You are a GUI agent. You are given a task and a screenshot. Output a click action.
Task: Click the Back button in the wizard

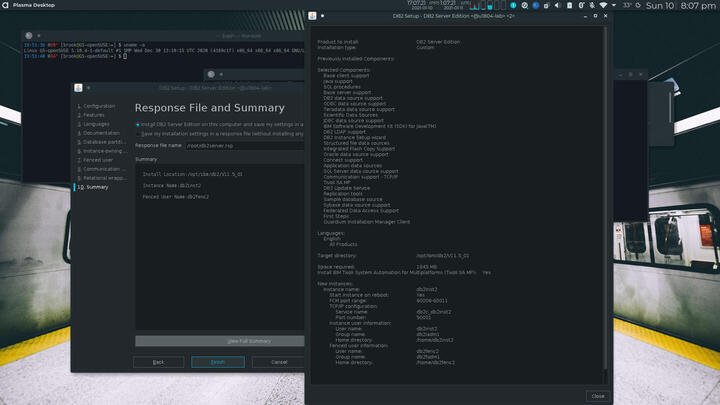pyautogui.click(x=158, y=362)
